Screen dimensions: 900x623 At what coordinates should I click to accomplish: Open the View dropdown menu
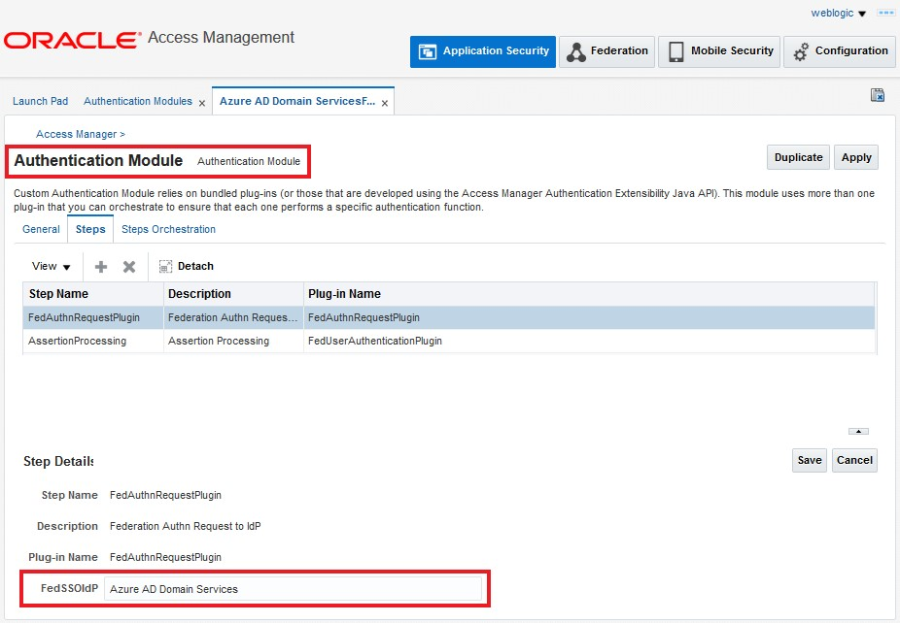tap(51, 267)
